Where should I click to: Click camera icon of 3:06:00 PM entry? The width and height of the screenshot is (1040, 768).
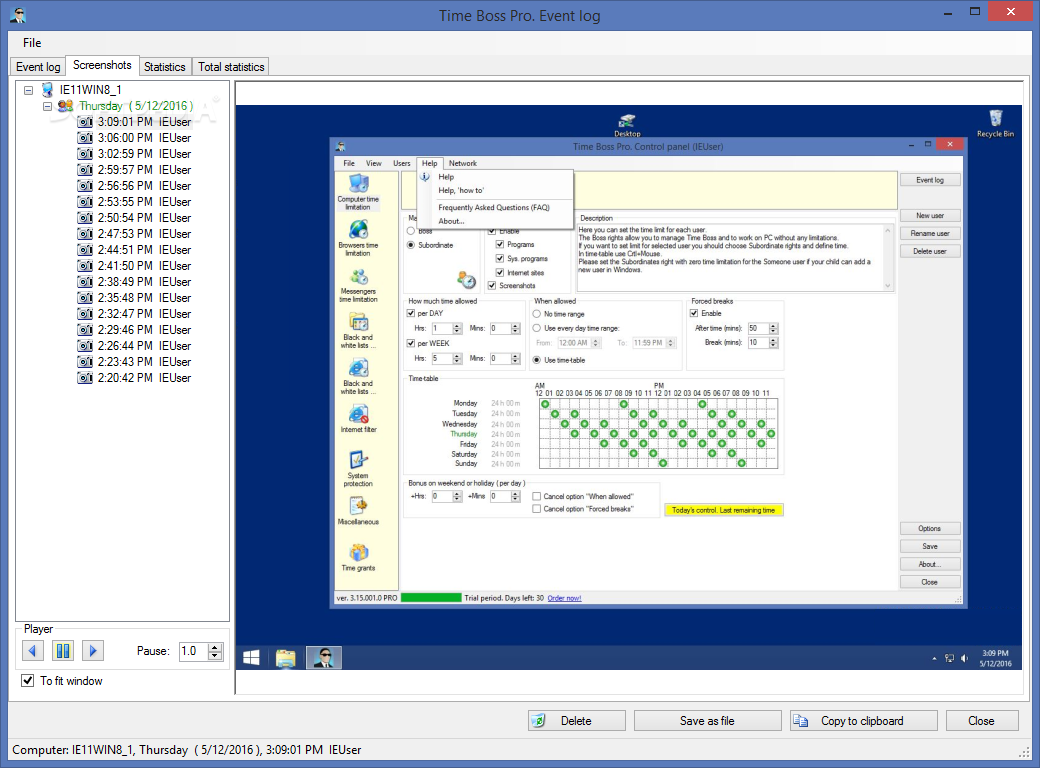[85, 138]
